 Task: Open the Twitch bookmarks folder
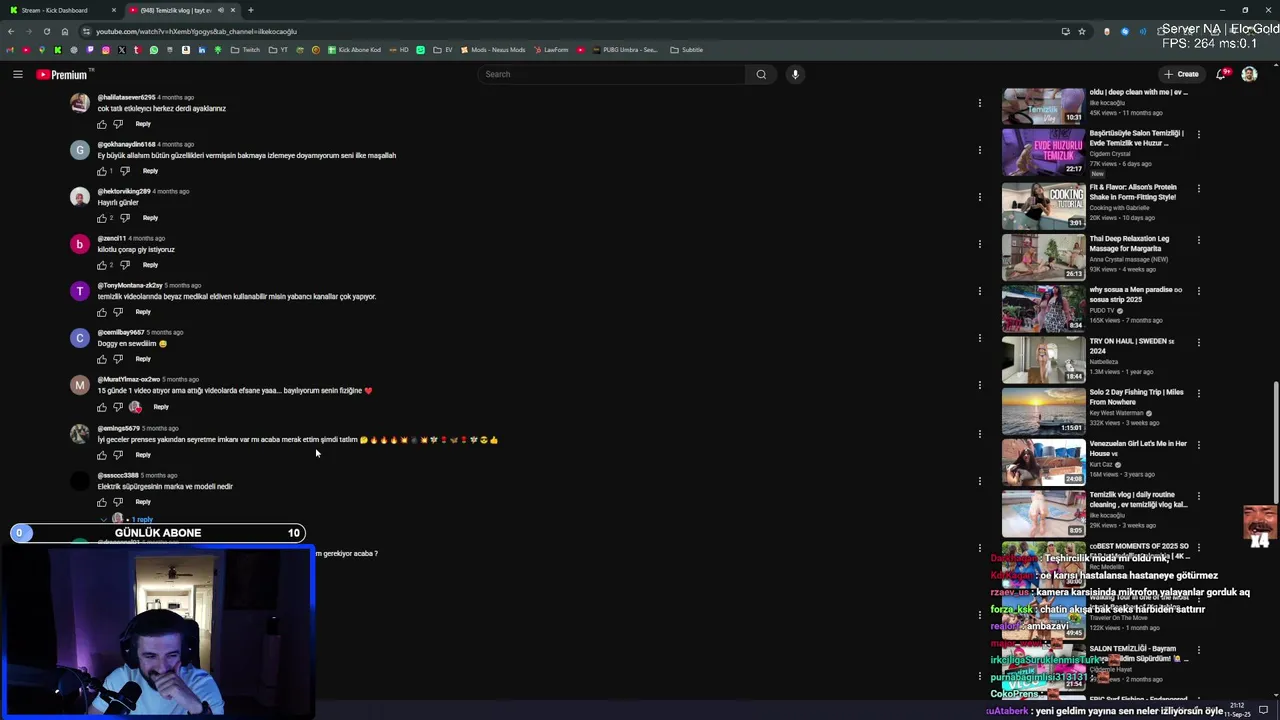coord(246,50)
